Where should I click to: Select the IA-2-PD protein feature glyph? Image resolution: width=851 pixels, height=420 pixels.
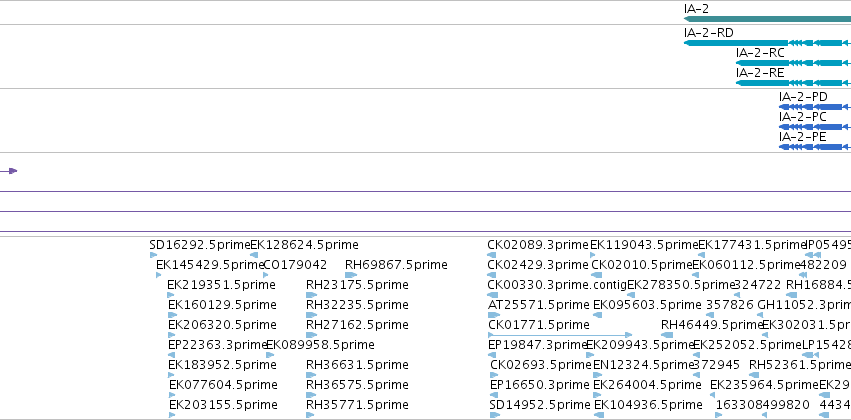click(x=815, y=107)
